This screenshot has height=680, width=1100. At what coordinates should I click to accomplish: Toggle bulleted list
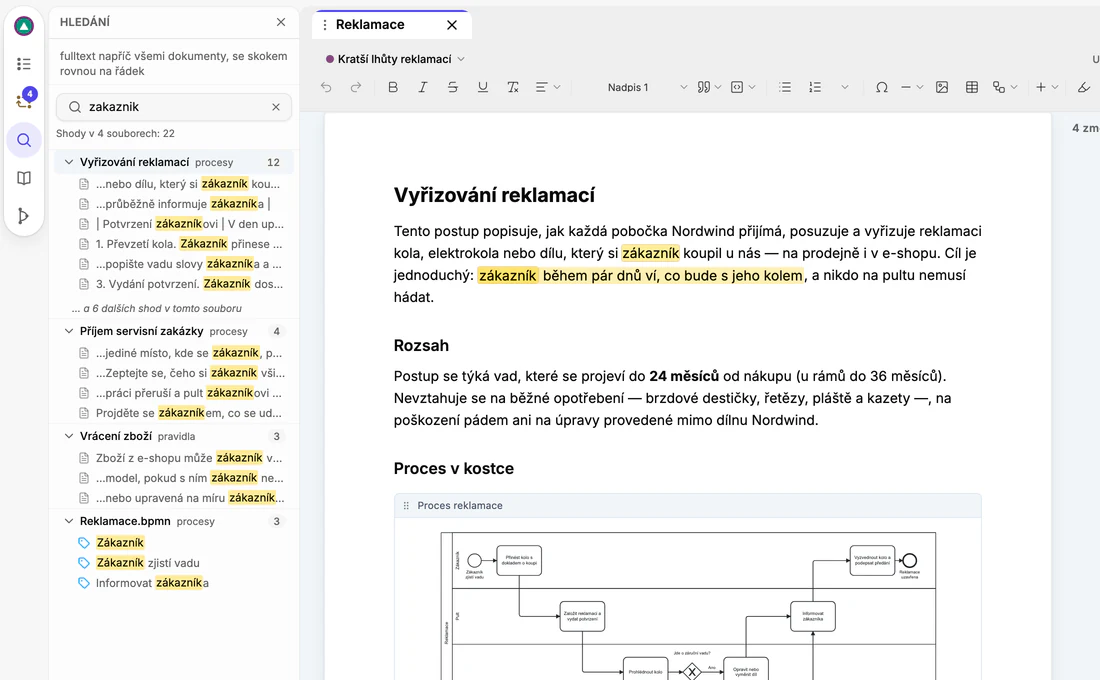point(785,87)
